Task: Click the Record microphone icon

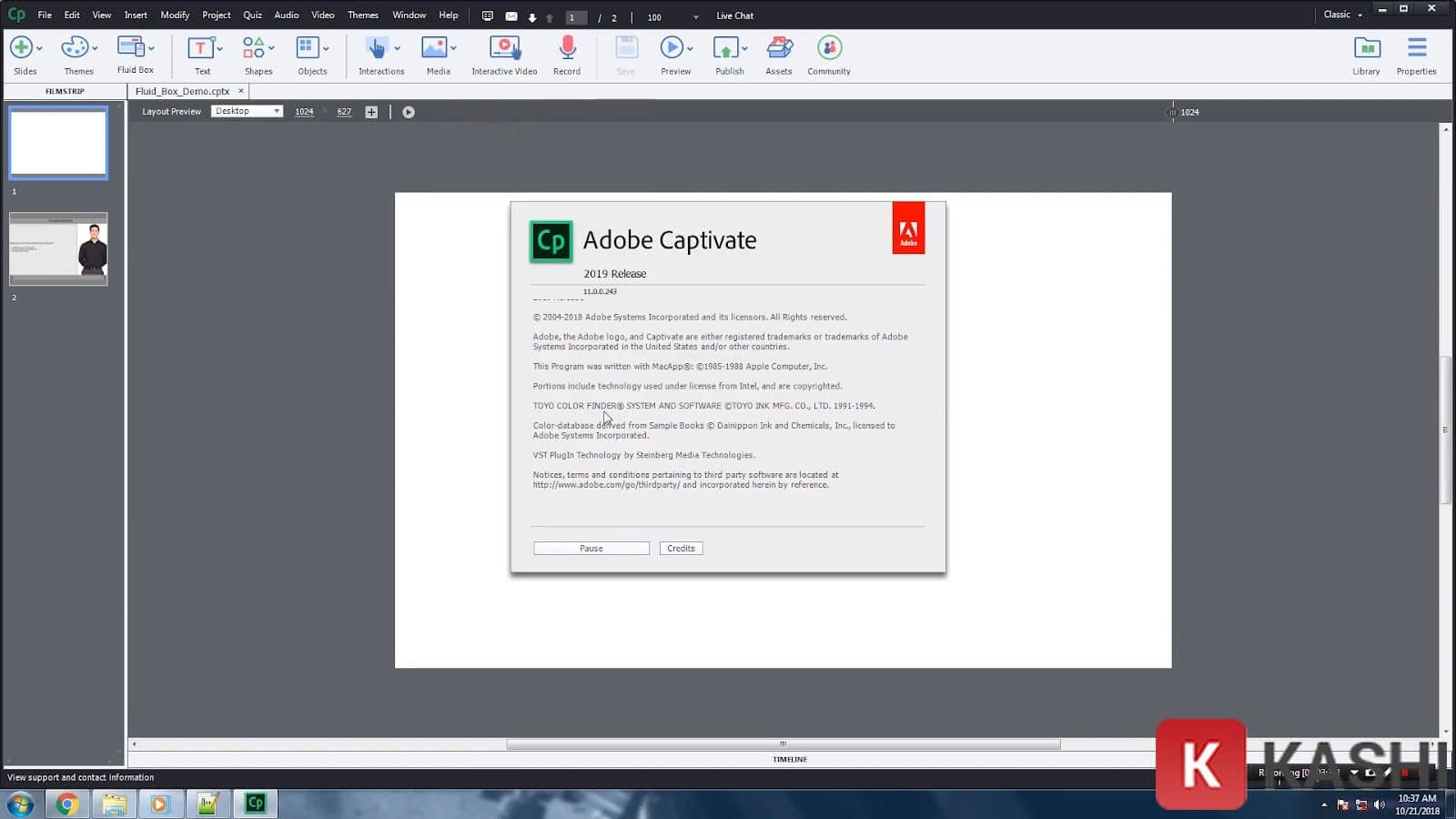Action: [x=567, y=47]
